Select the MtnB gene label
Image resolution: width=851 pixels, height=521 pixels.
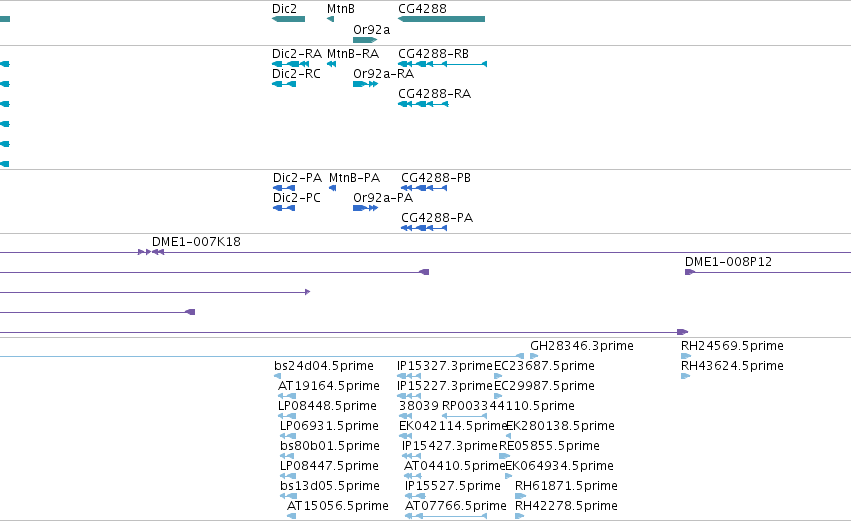(x=341, y=9)
